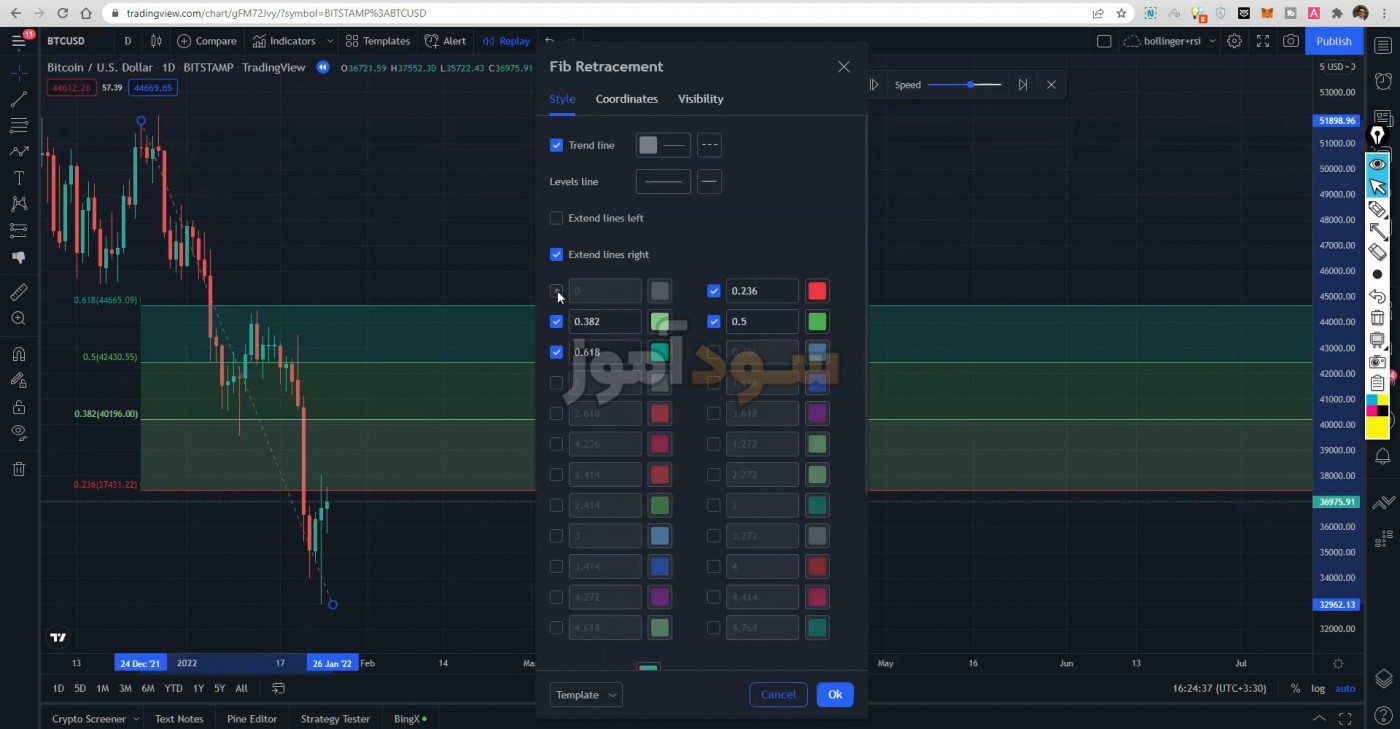The image size is (1400, 729).
Task: Click the 0.382 level value field
Action: pyautogui.click(x=605, y=322)
